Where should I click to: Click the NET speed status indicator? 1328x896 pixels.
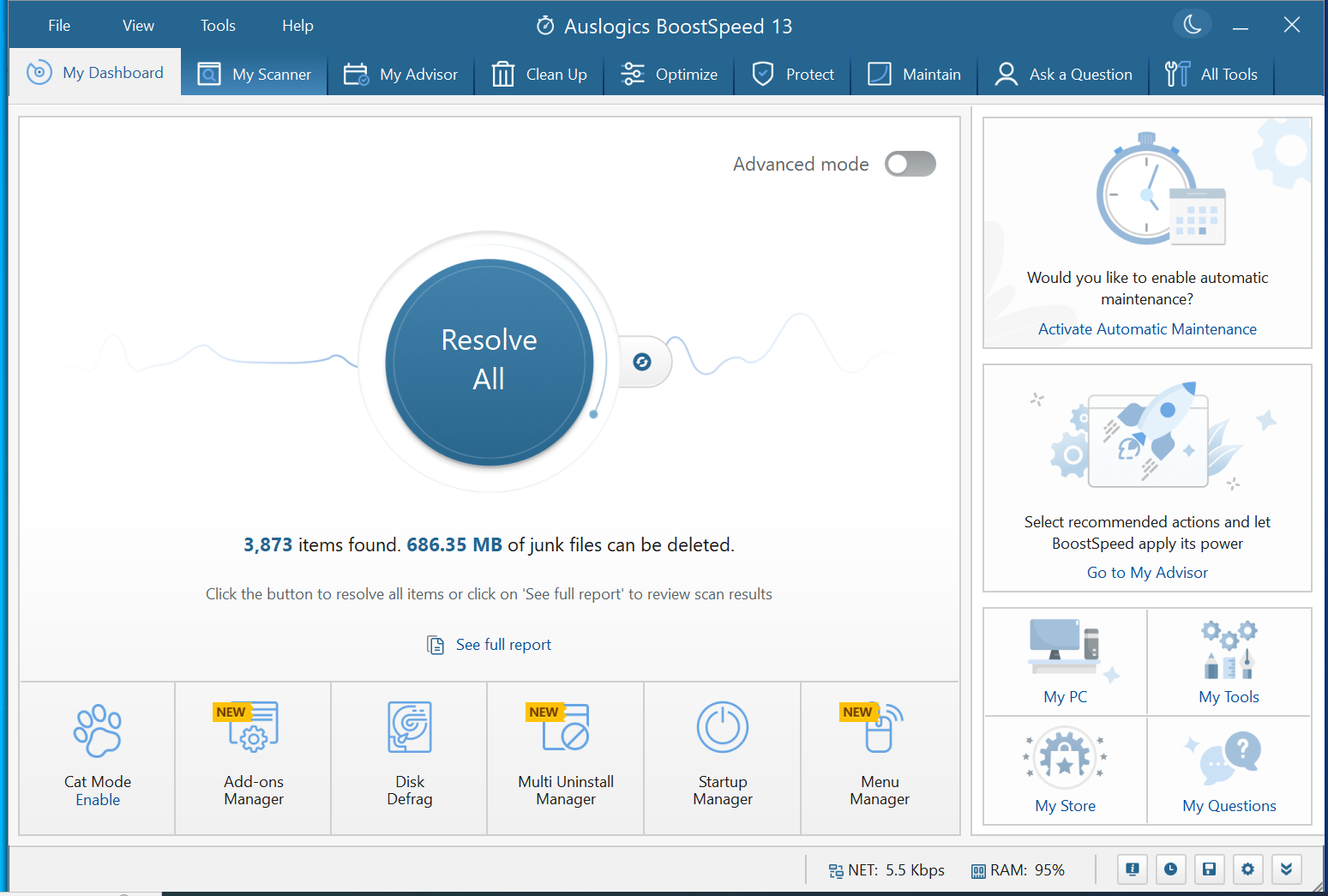click(x=886, y=870)
